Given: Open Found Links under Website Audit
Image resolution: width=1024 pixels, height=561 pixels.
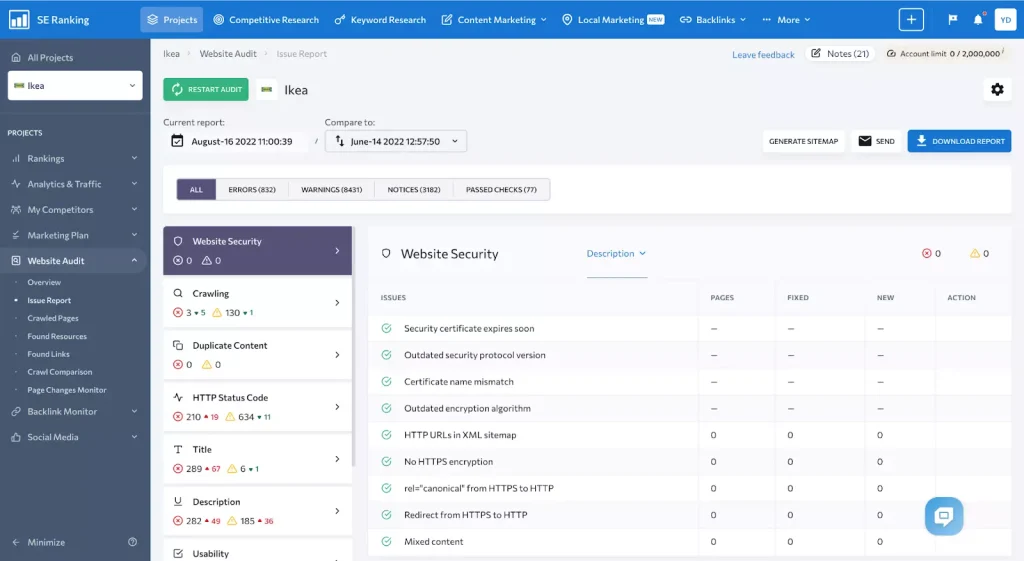Looking at the screenshot, I should tap(48, 354).
